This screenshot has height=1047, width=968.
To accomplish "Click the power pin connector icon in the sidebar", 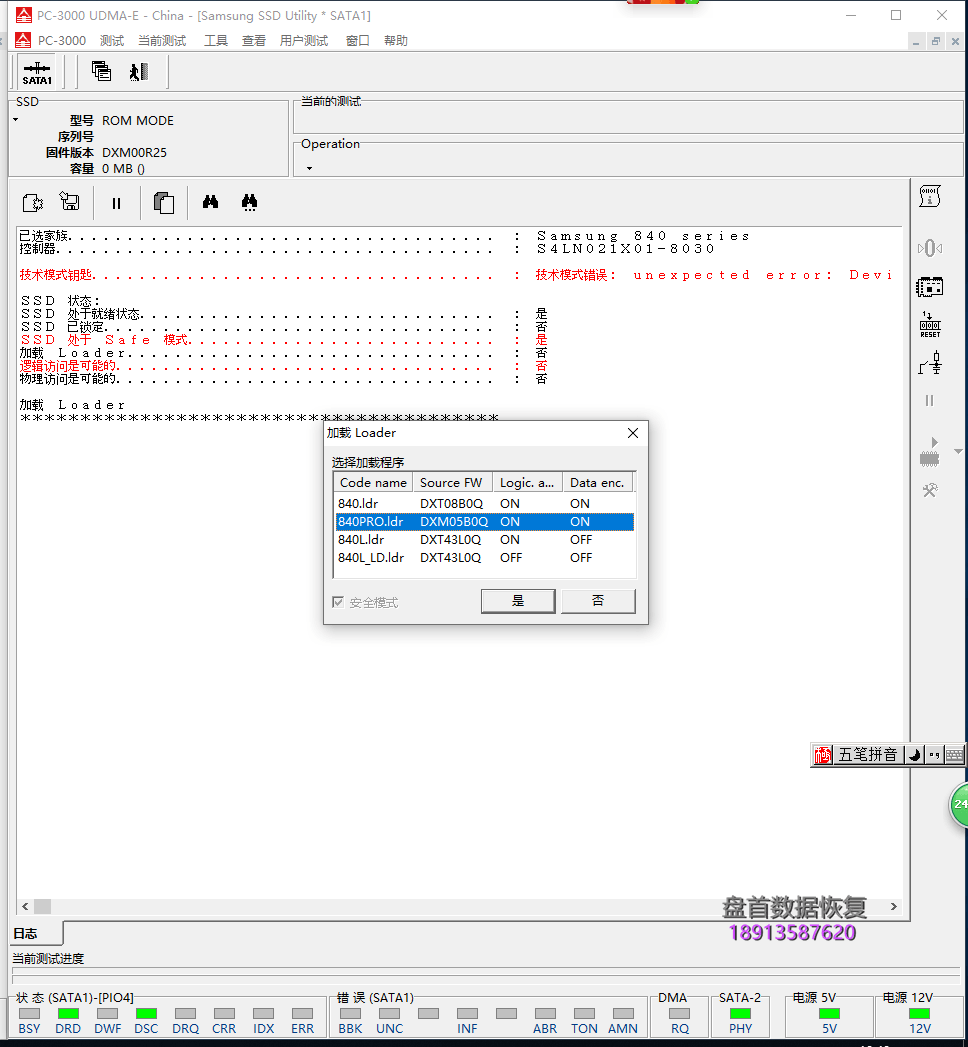I will pos(929,363).
